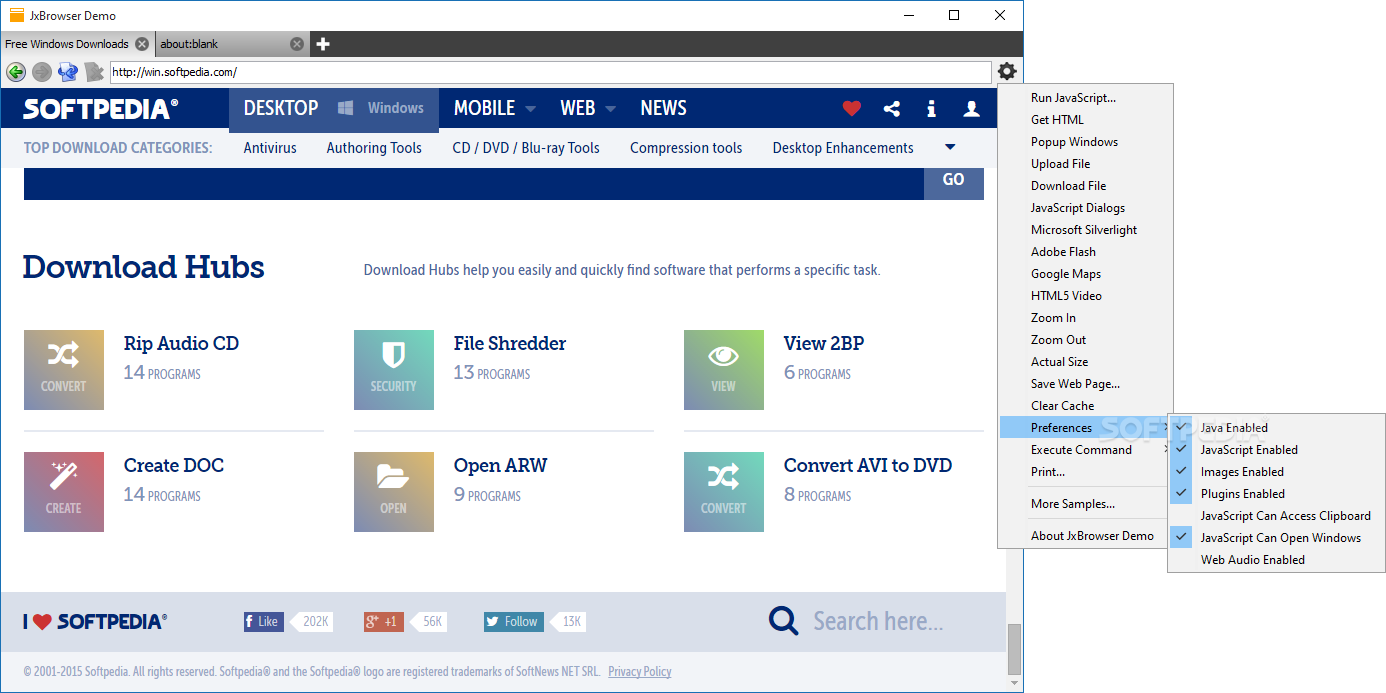The width and height of the screenshot is (1386, 693).
Task: Click the Softpedia logo
Action: (101, 109)
